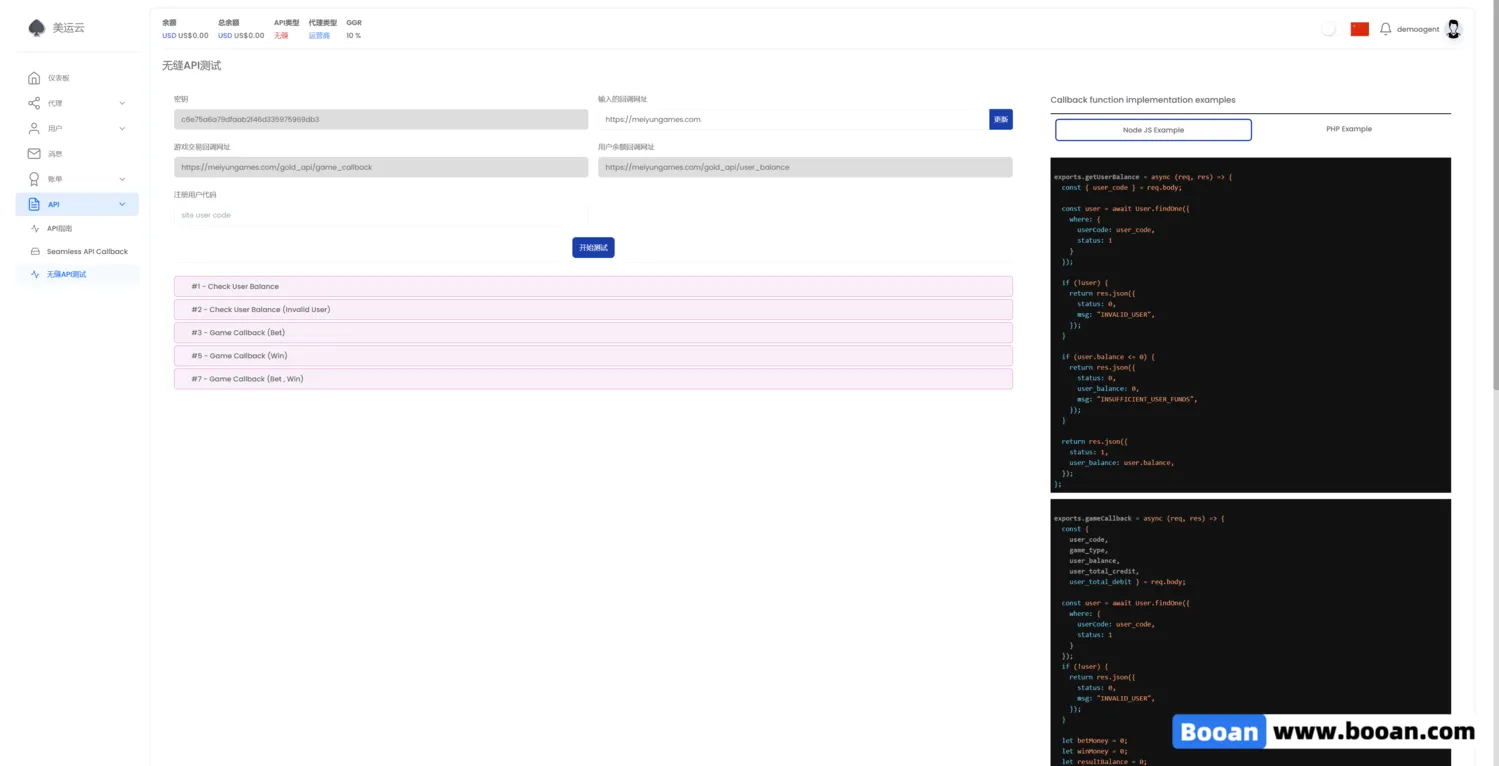Viewport: 1499px width, 766px height.
Task: Click the Seamless API Callback sidebar icon
Action: (x=36, y=252)
